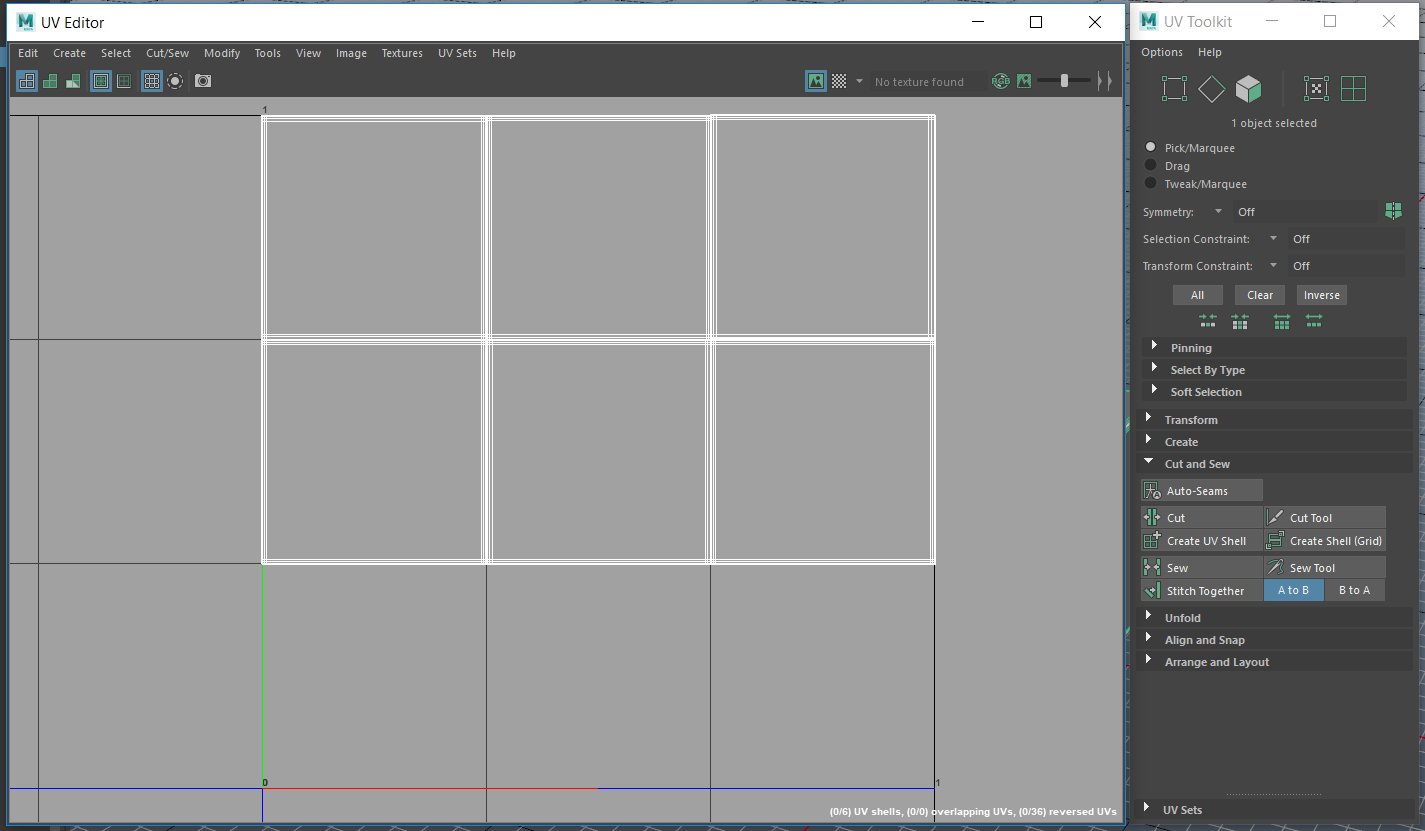
Task: Expand the UV Sets section in UV Toolkit
Action: [x=1274, y=809]
